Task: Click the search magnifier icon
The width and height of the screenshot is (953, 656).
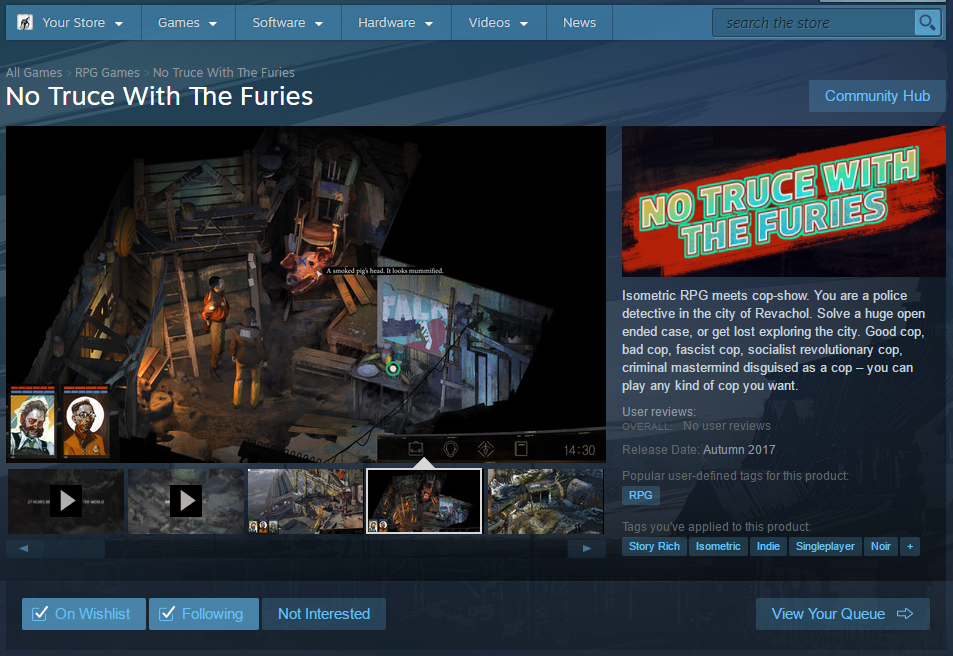Action: (927, 23)
